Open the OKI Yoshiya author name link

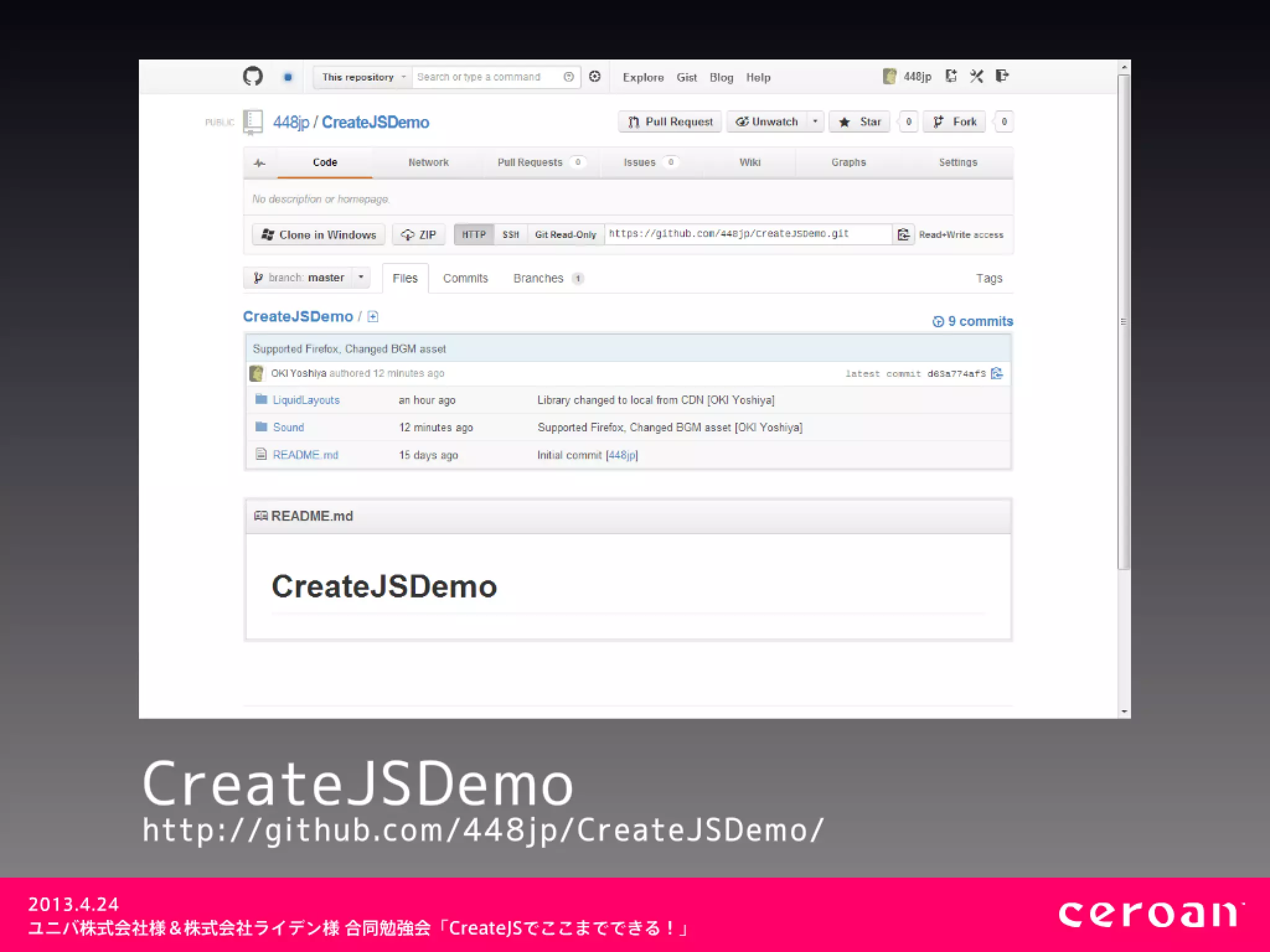[x=298, y=373]
